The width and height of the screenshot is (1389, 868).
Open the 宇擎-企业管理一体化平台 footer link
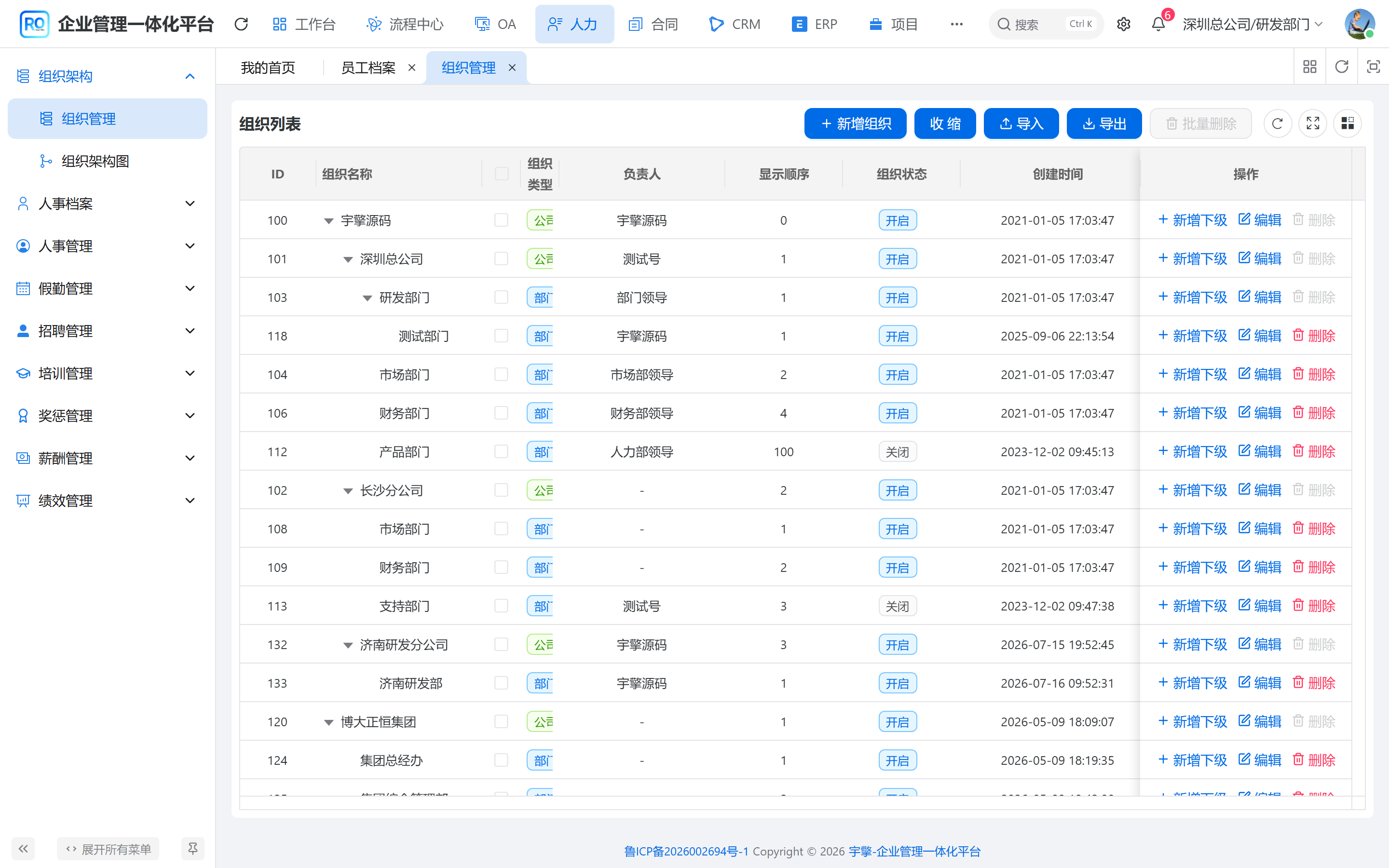click(x=914, y=851)
